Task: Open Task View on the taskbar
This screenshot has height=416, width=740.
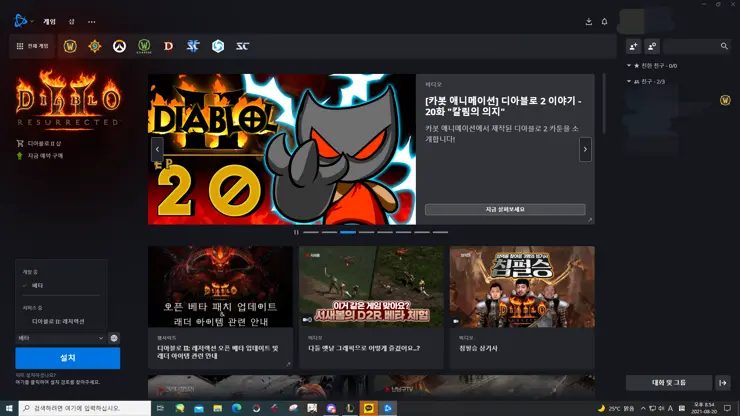Action: 160,408
